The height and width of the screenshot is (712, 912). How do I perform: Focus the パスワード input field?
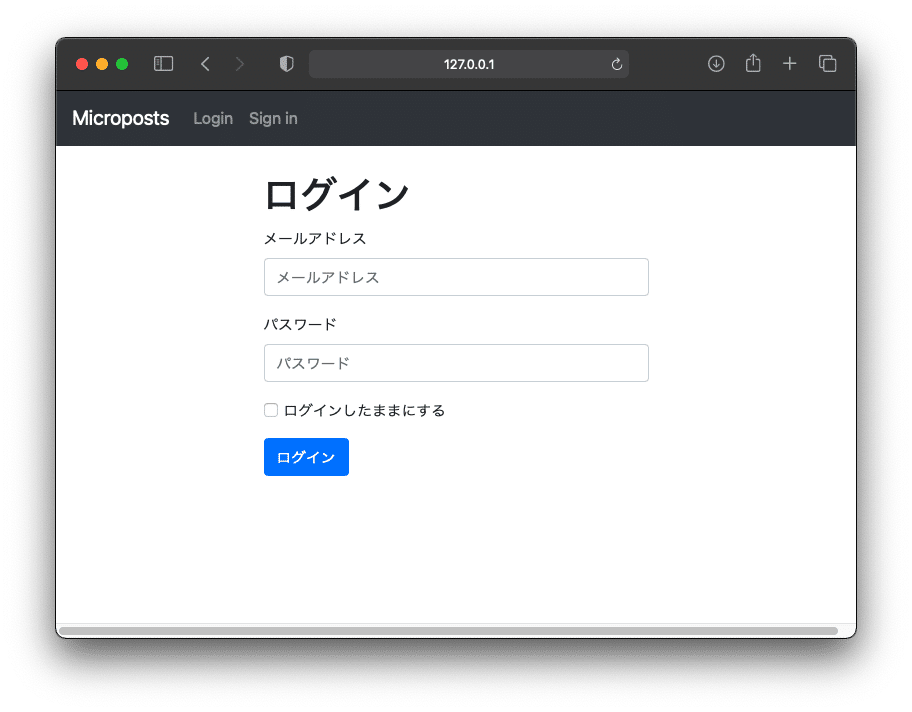456,363
